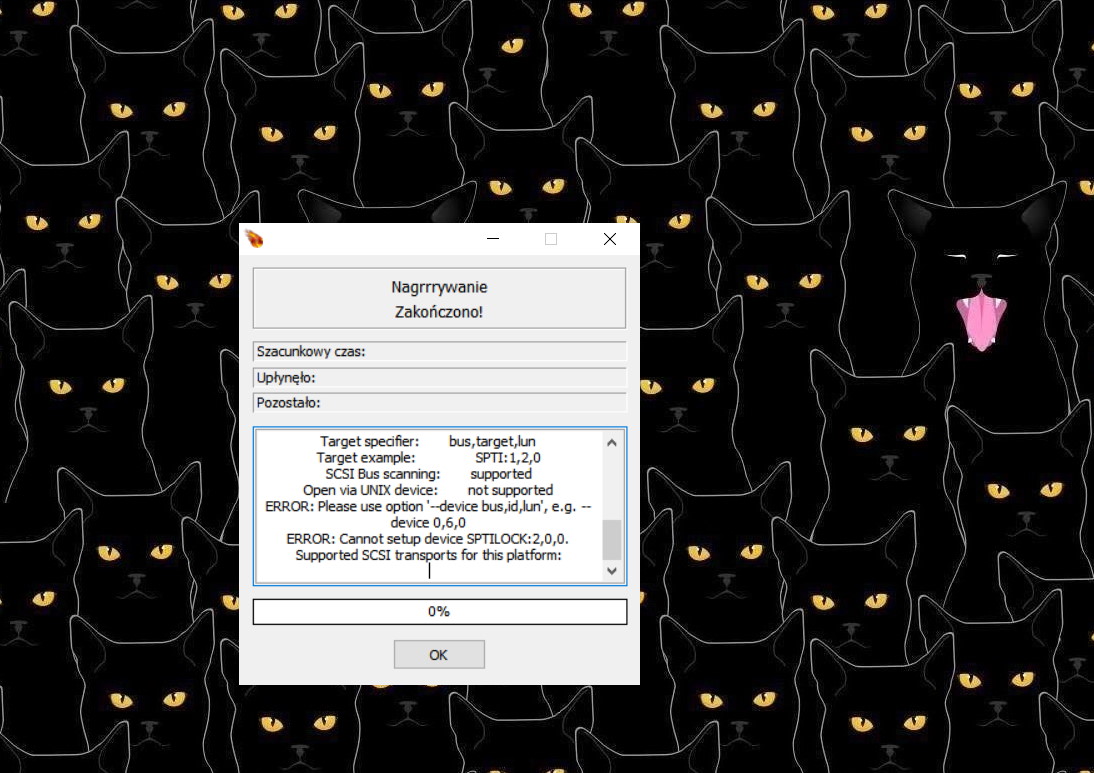Click the fireball icon in the title bar
Viewport: 1094px width, 773px height.
pyautogui.click(x=254, y=238)
